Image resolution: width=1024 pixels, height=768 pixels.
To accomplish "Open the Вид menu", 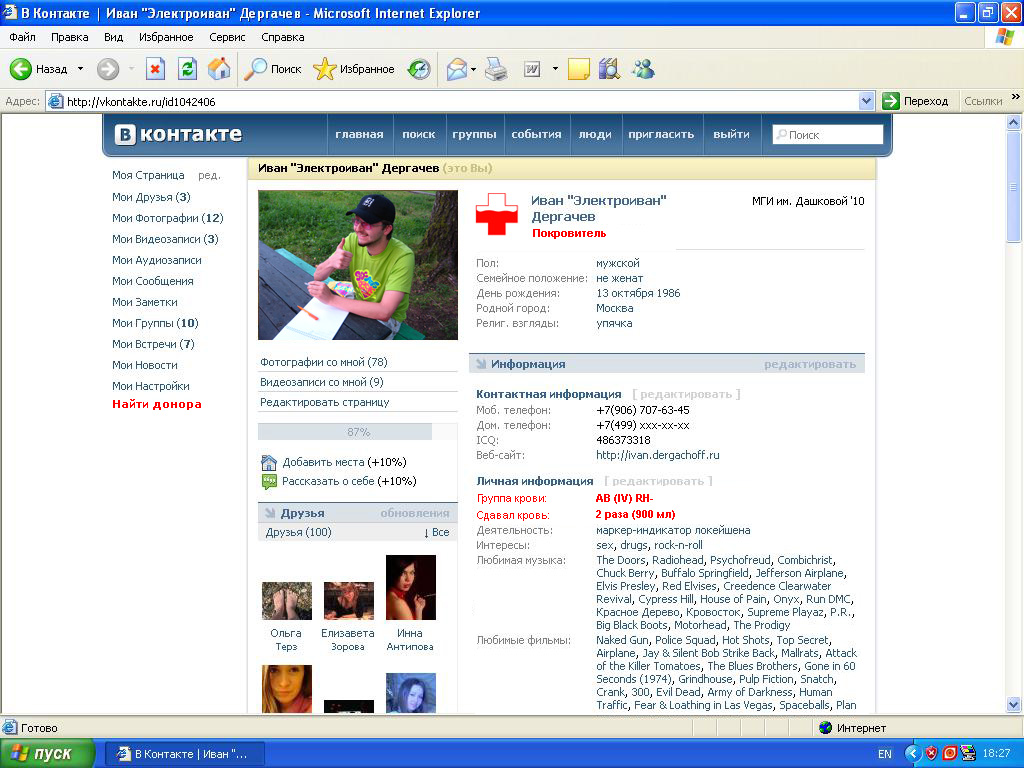I will (114, 37).
